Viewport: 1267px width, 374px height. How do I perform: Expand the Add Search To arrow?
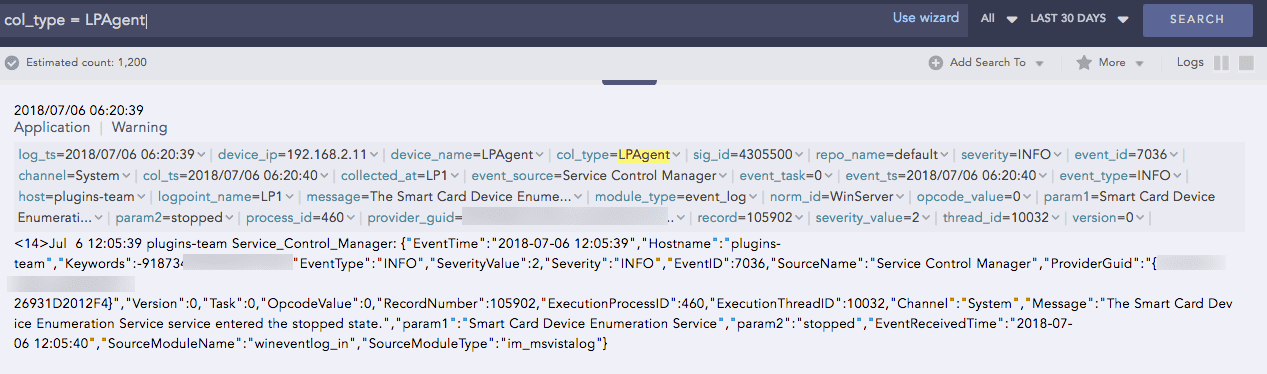(1040, 64)
